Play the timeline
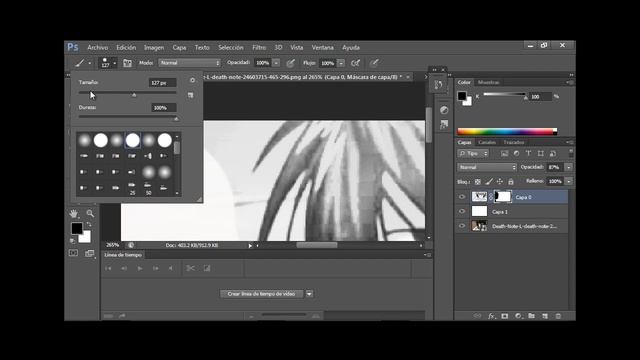Viewport: 640px width, 360px height. tap(140, 268)
